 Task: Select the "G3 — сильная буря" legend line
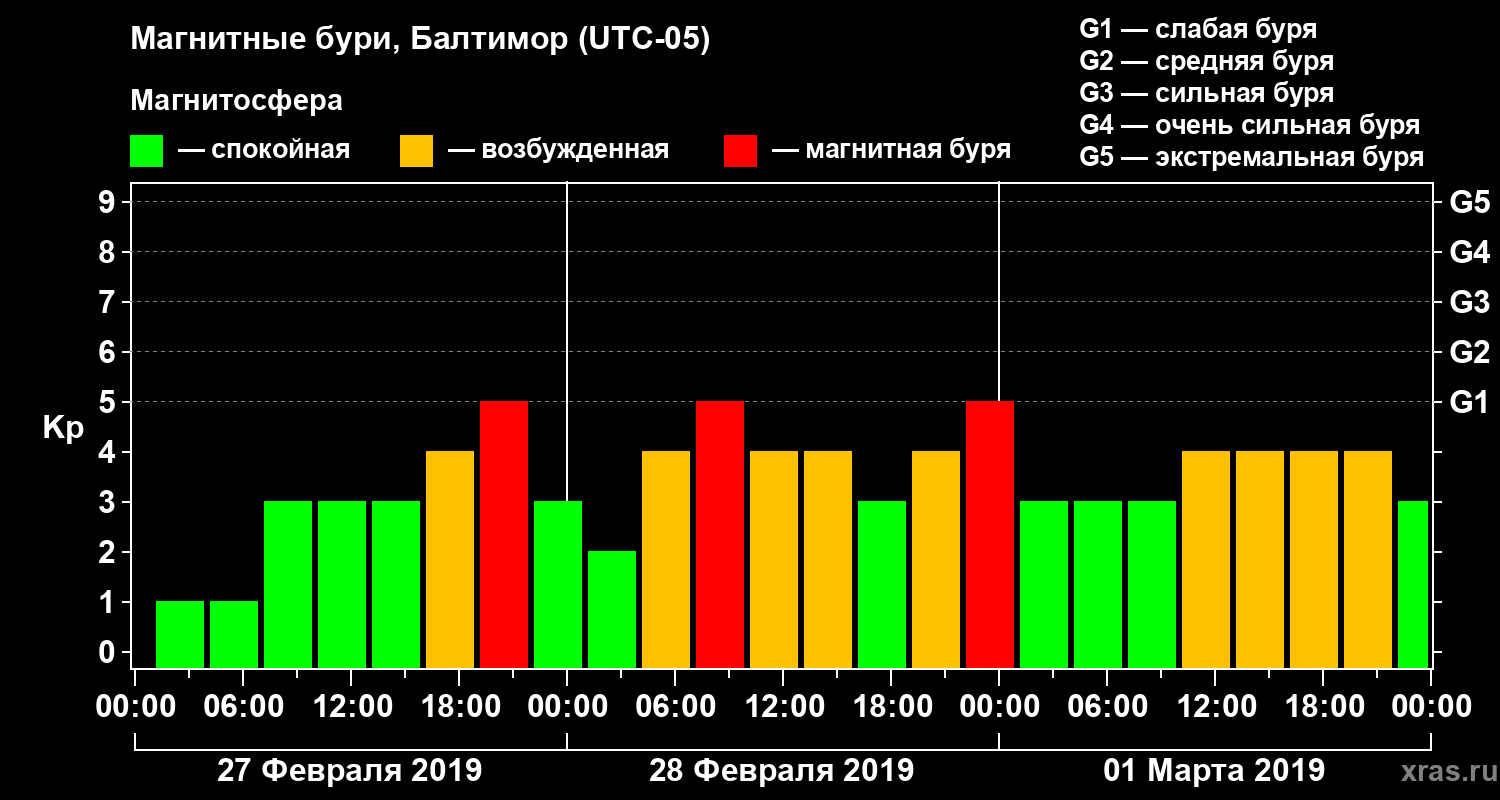[1206, 93]
